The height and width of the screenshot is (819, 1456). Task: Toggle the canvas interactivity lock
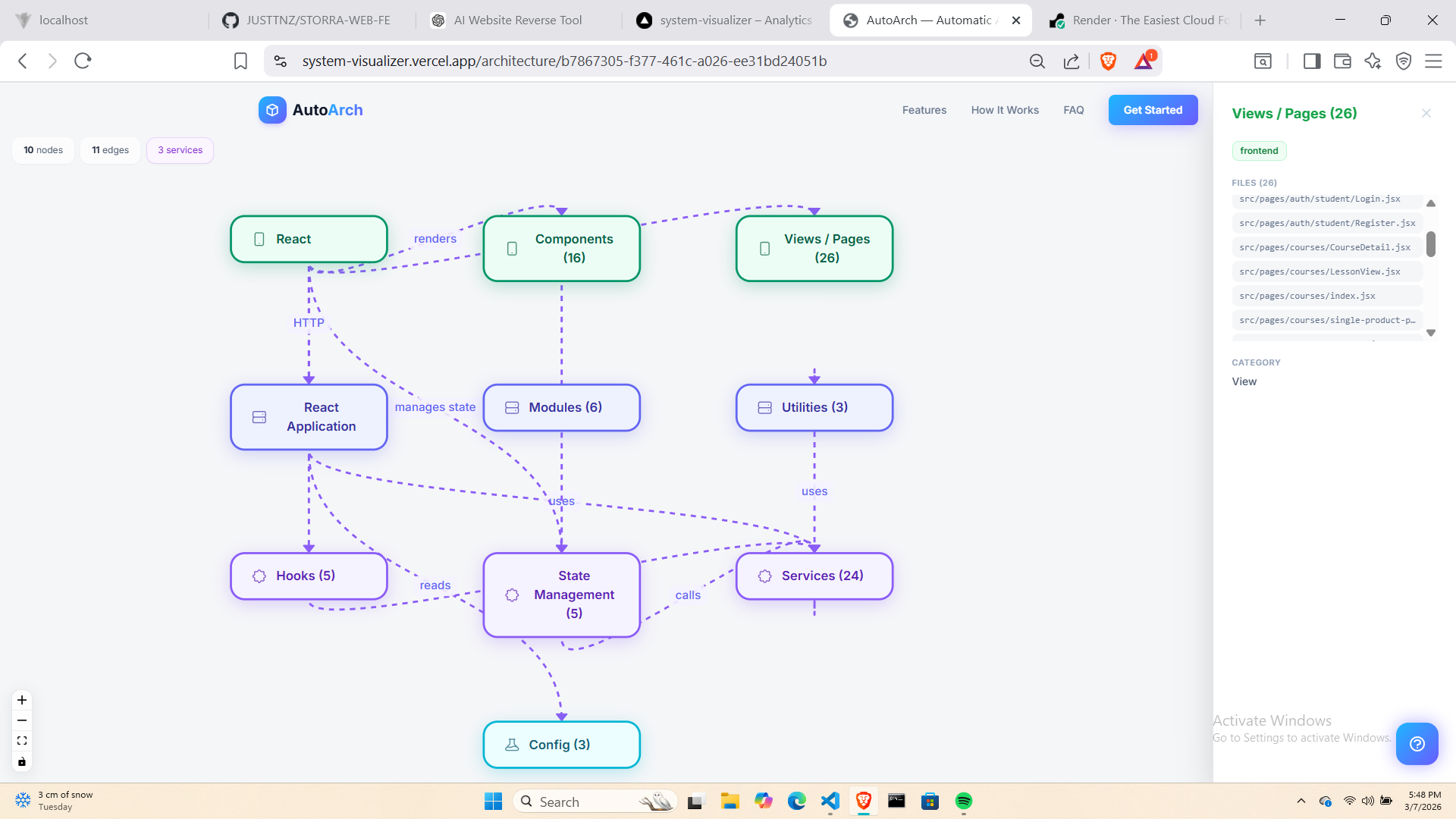coord(22,761)
